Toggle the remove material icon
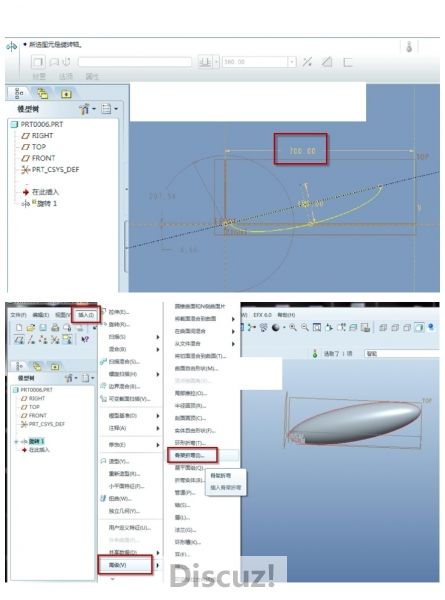 [327, 62]
